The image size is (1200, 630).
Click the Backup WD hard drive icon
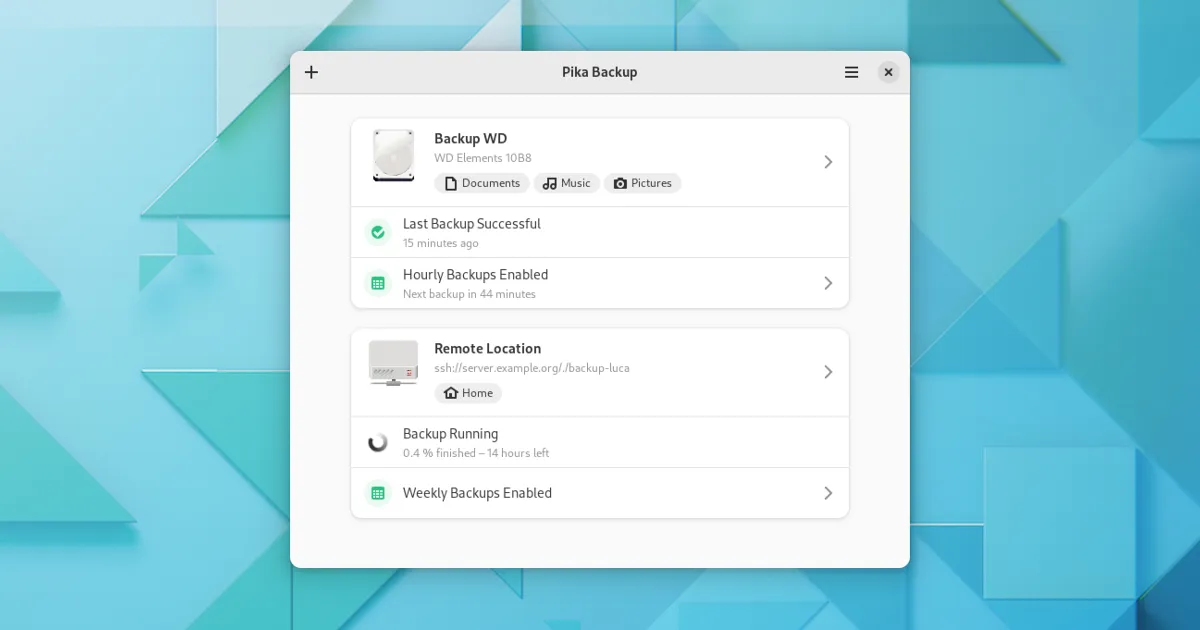(393, 155)
